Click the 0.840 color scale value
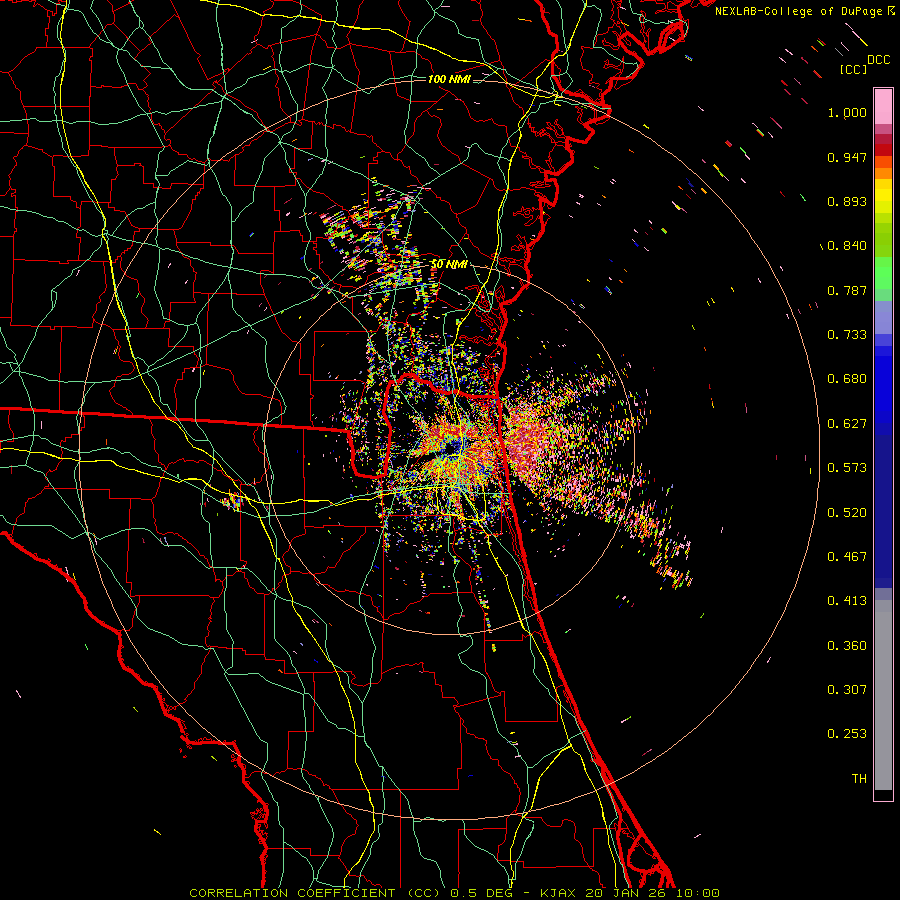Viewport: 900px width, 900px height. tap(847, 246)
